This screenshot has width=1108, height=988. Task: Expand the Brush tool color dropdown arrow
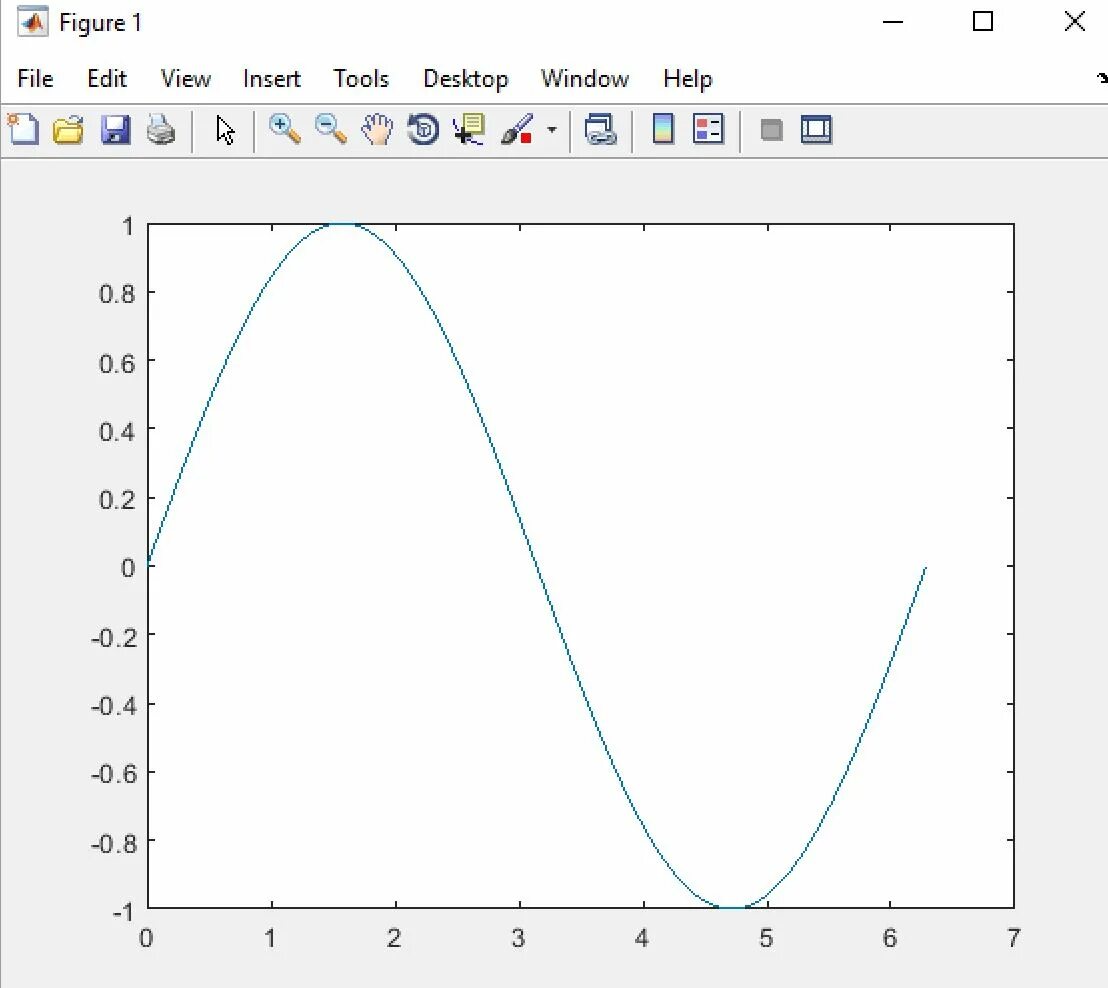click(x=552, y=130)
